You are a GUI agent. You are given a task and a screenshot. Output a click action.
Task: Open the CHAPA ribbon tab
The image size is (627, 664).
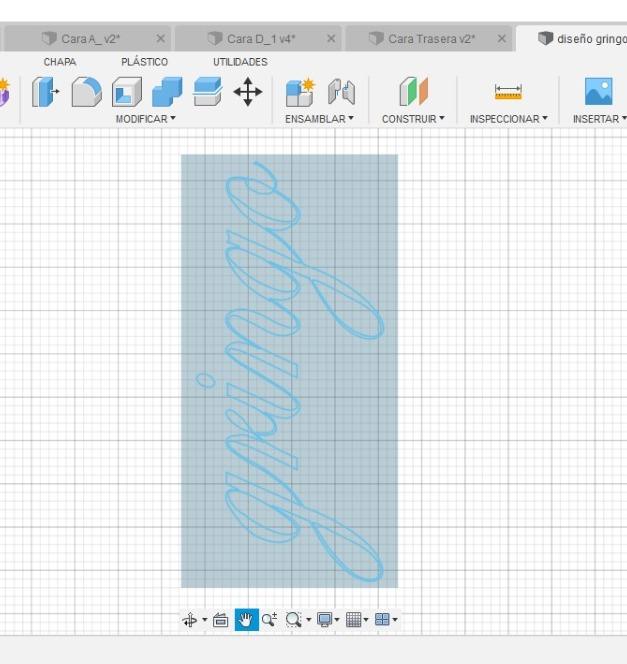(x=60, y=62)
